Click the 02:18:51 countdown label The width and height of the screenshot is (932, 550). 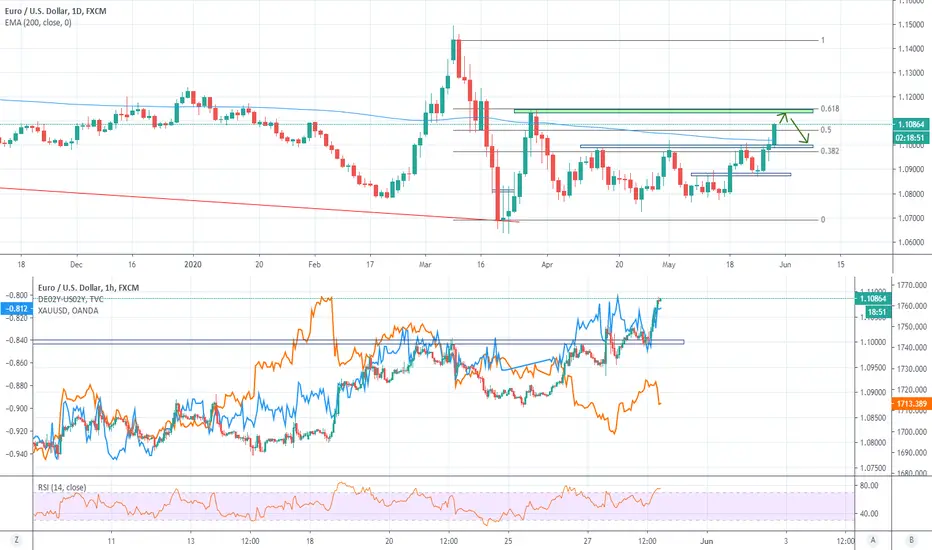coord(911,138)
